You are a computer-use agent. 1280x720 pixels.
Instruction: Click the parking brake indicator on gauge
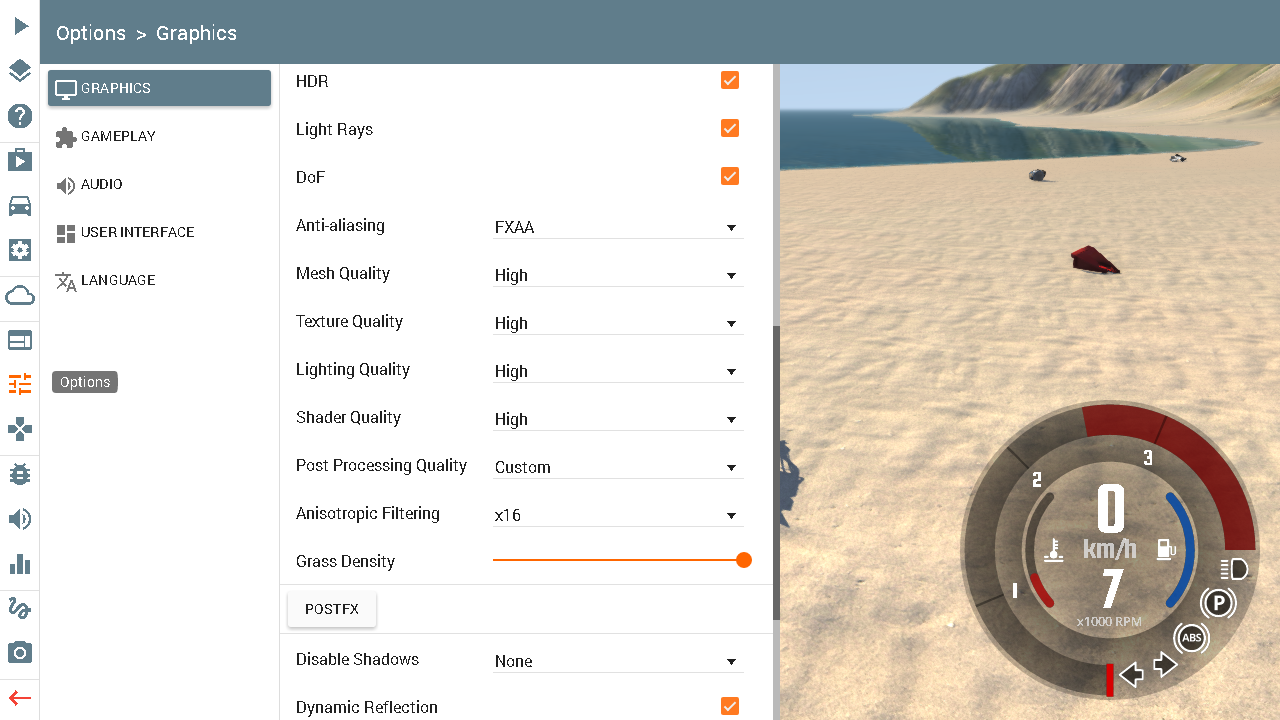(x=1218, y=603)
